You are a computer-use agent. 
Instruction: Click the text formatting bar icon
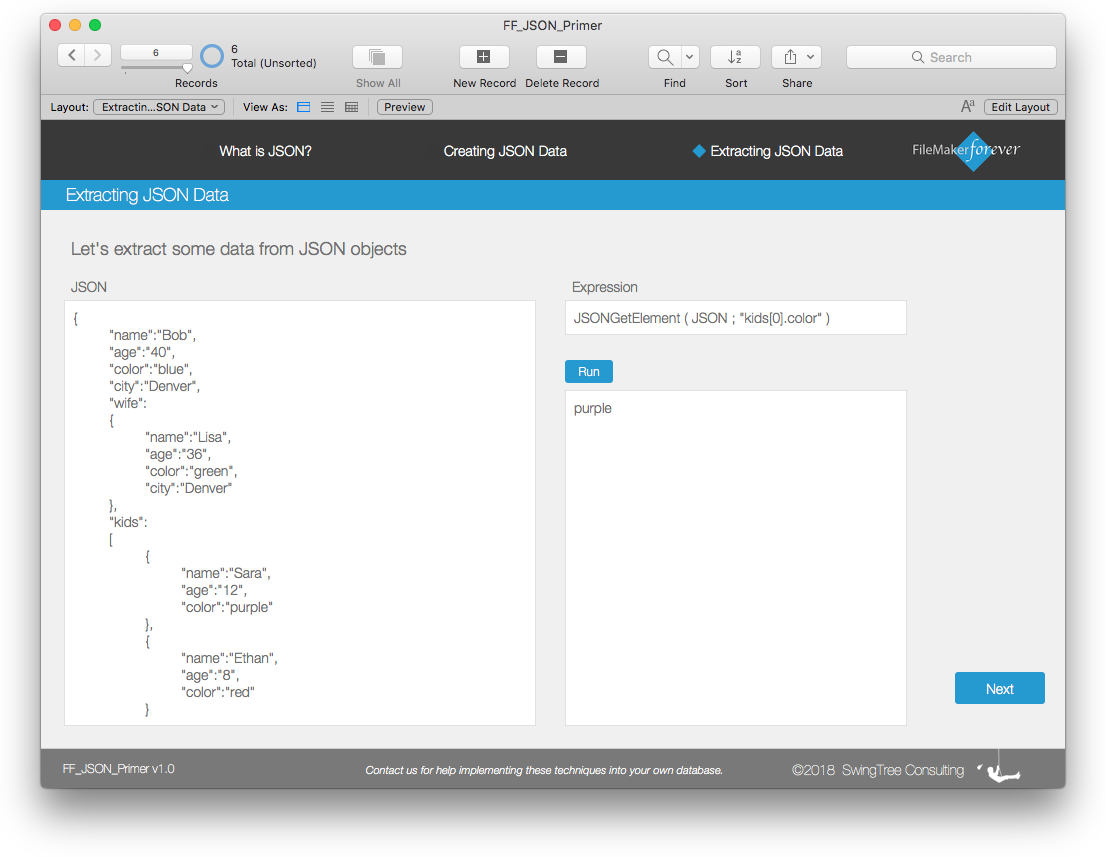click(x=967, y=107)
